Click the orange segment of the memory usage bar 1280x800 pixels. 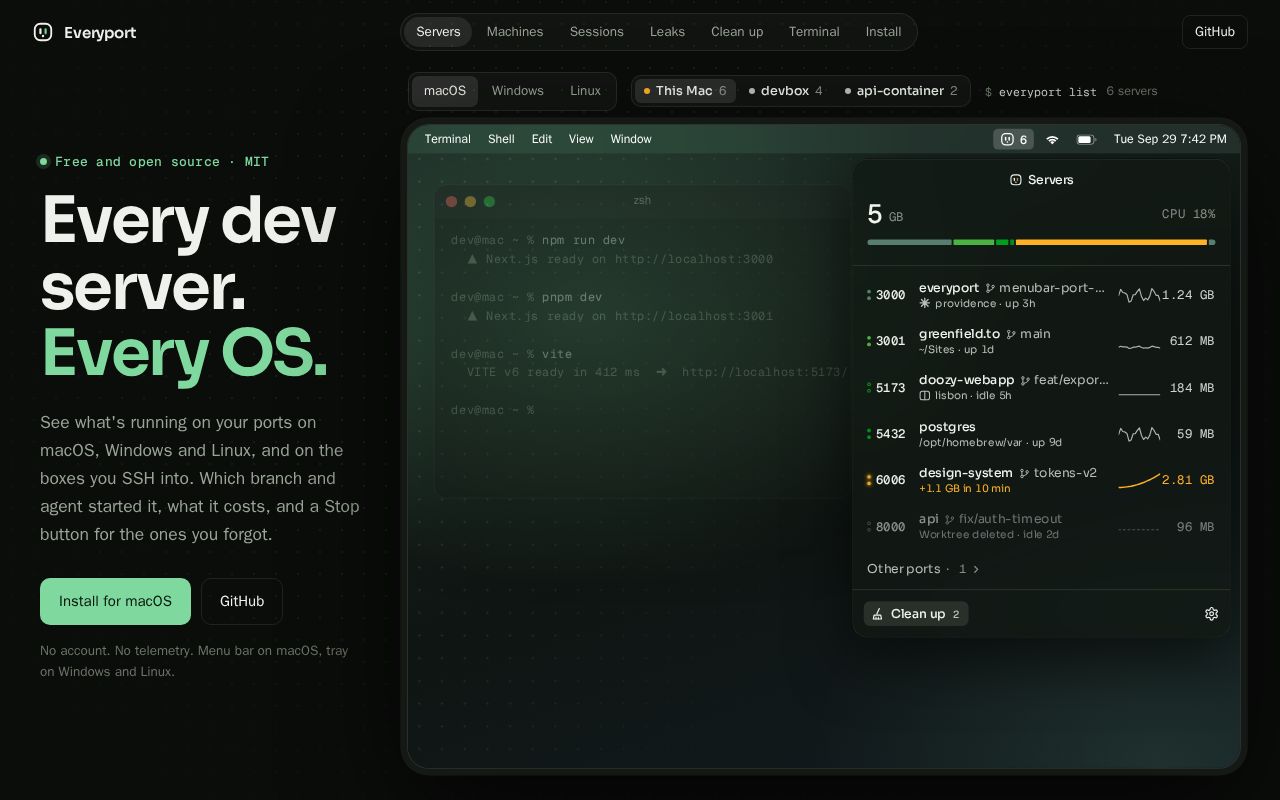point(1111,242)
